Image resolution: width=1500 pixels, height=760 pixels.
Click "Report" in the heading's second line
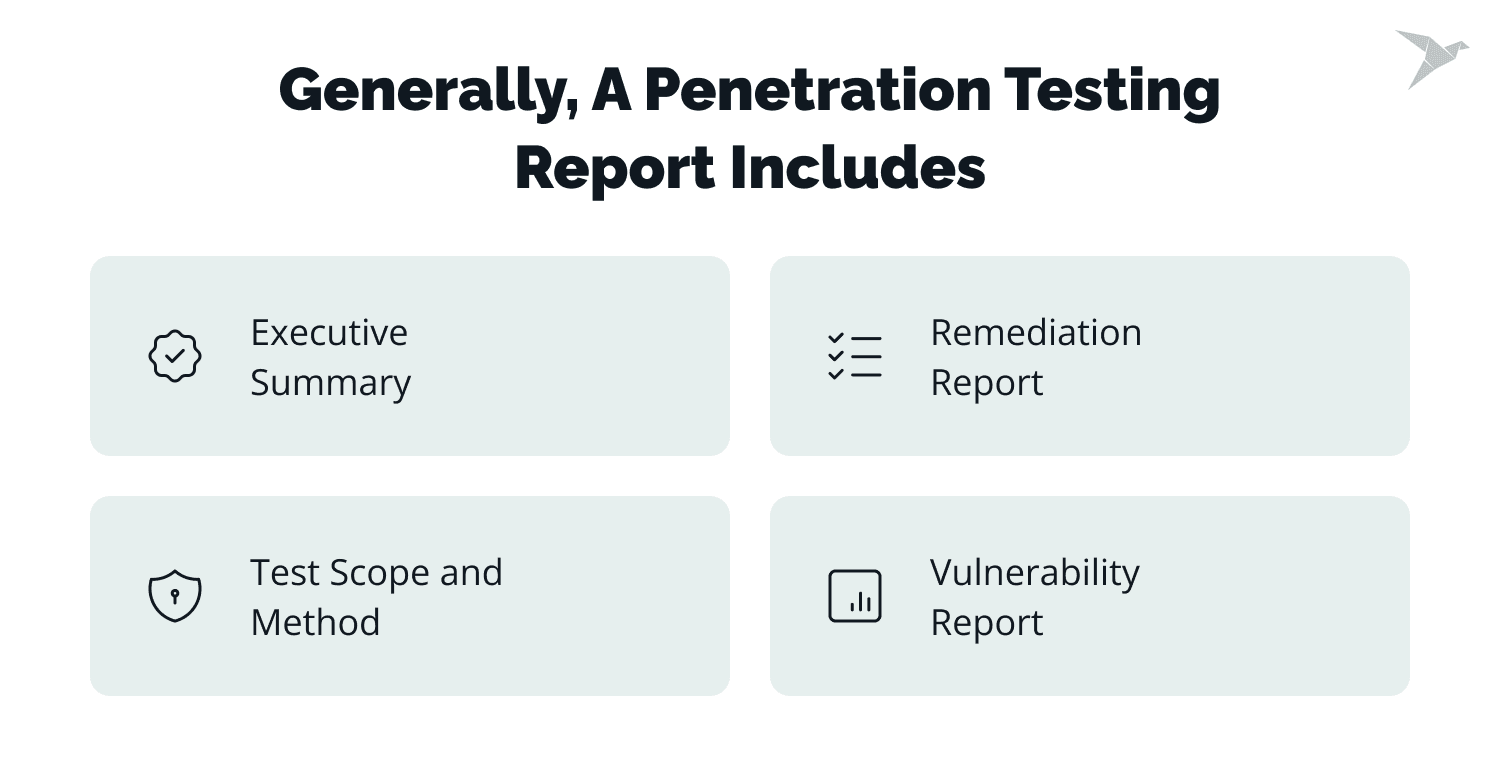pos(614,168)
